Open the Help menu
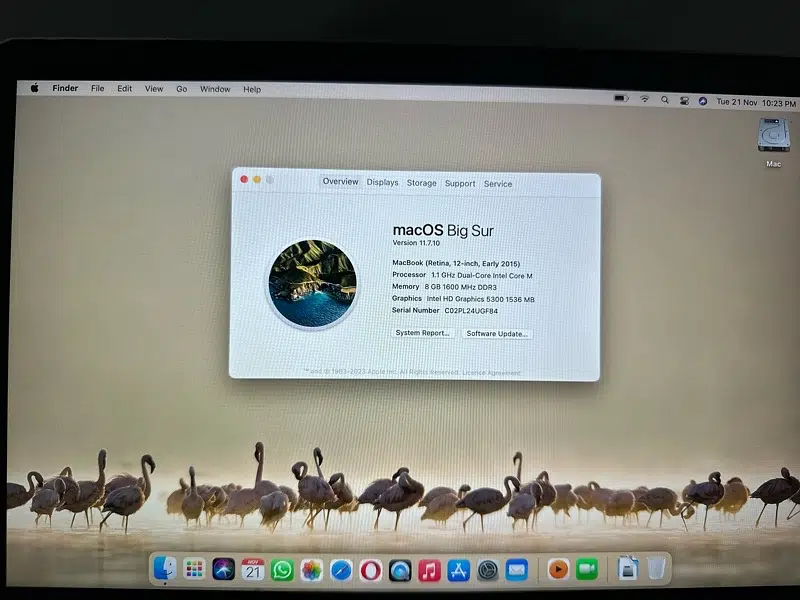This screenshot has height=600, width=800. click(252, 89)
